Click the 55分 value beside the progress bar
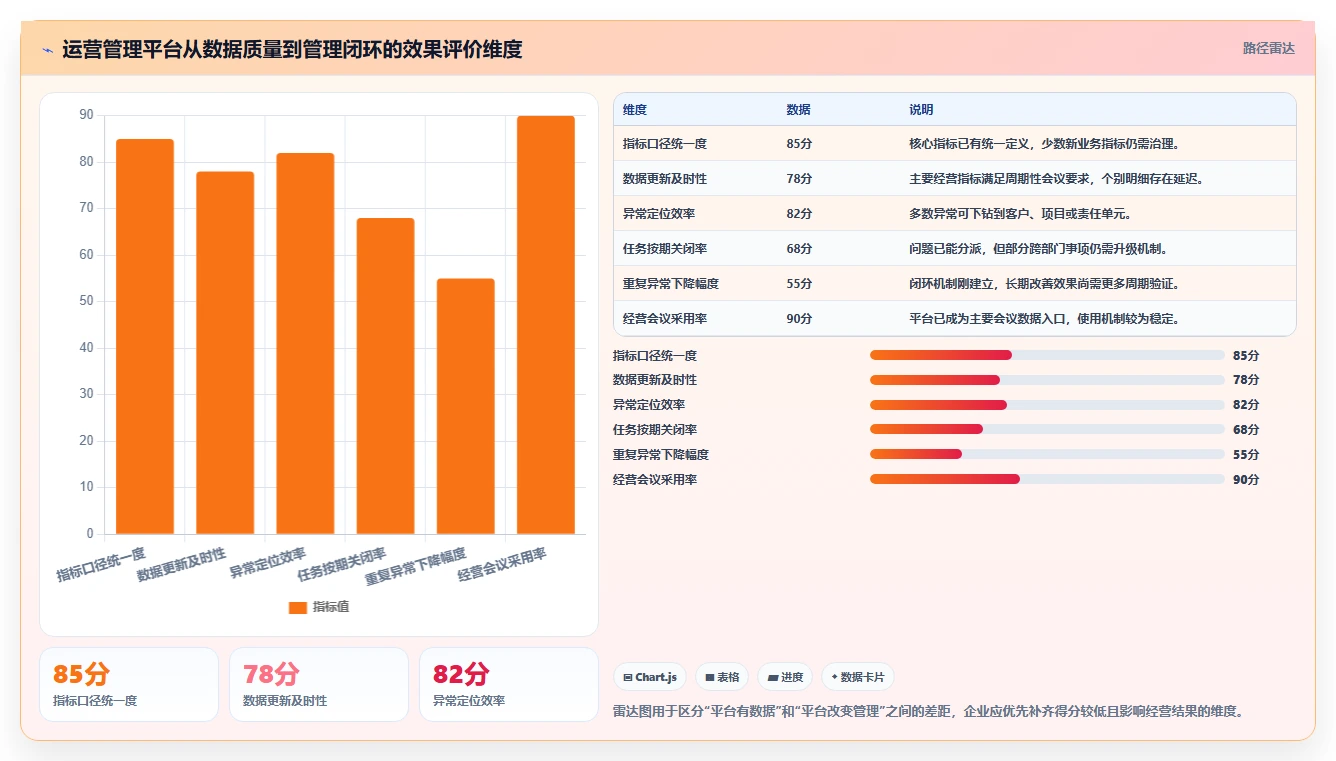Screen dimensions: 1336x761 [1246, 454]
